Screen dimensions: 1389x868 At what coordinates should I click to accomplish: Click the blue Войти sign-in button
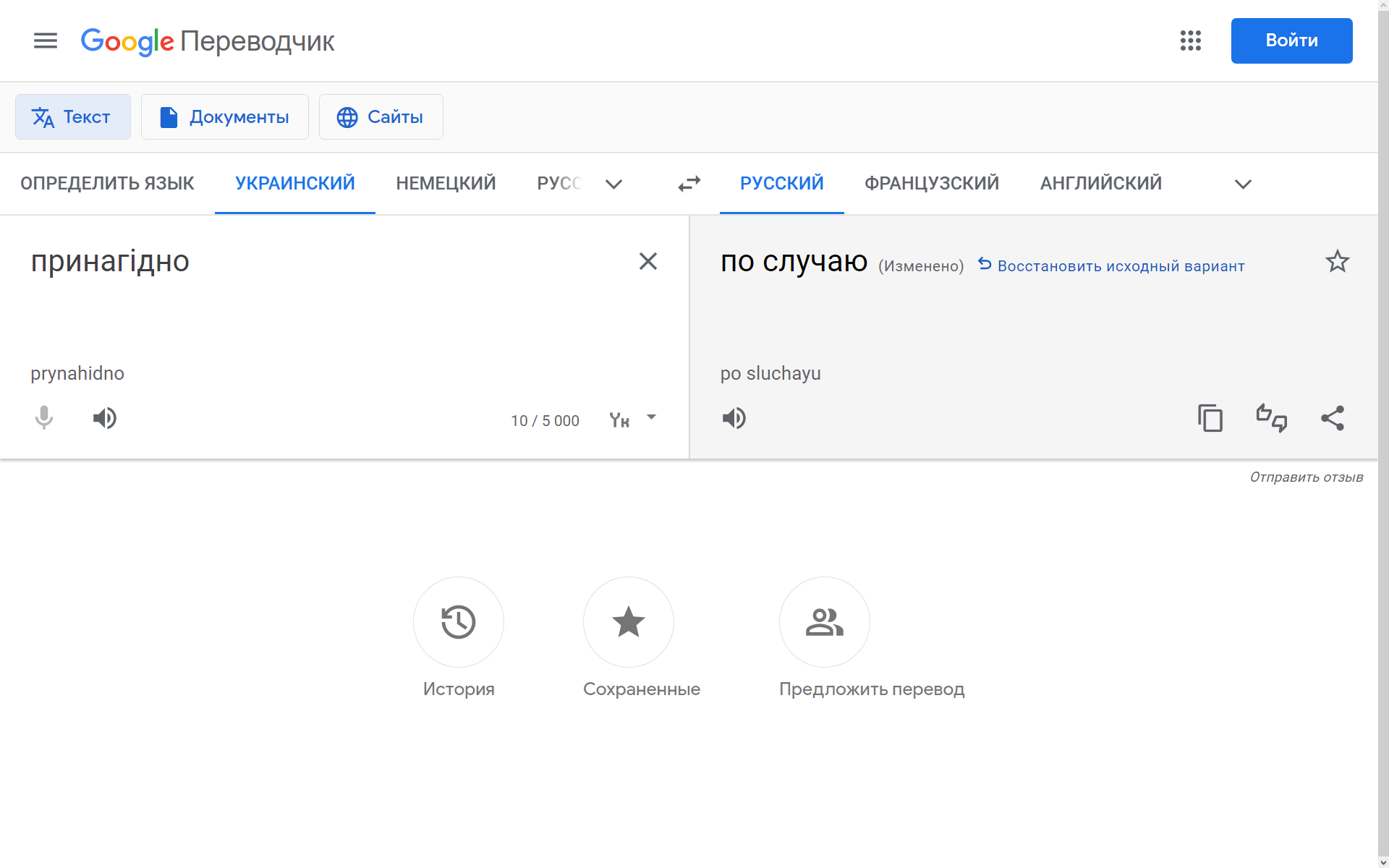(x=1291, y=41)
